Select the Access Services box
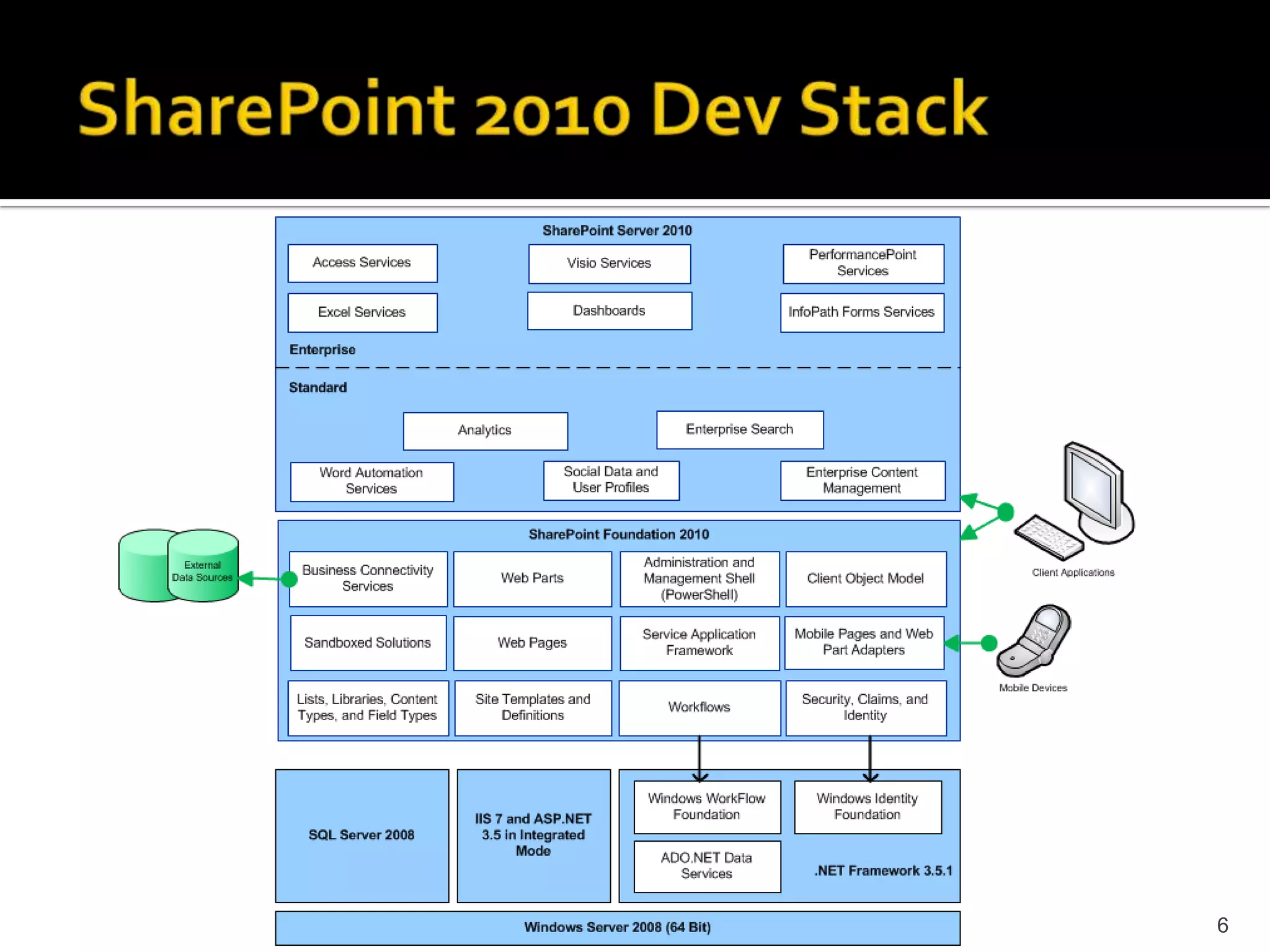The height and width of the screenshot is (952, 1270). tap(362, 263)
